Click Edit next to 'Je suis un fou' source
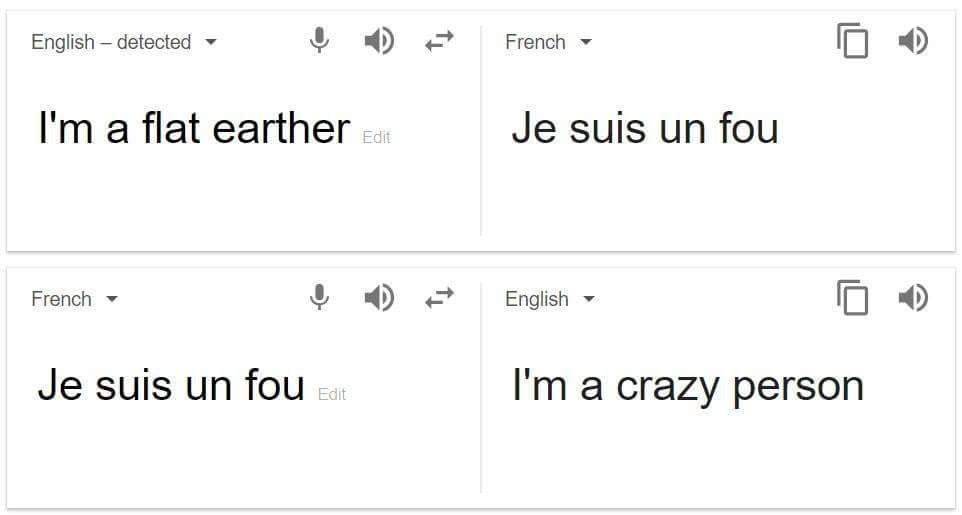 point(332,393)
